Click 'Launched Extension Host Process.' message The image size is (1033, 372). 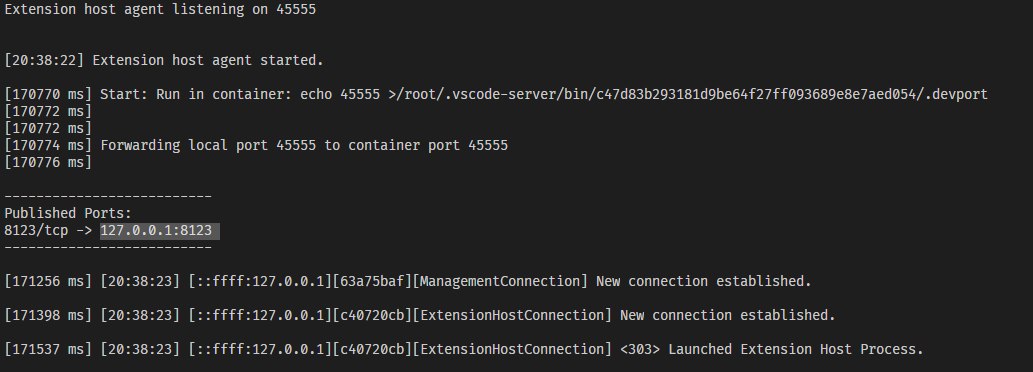(x=796, y=349)
